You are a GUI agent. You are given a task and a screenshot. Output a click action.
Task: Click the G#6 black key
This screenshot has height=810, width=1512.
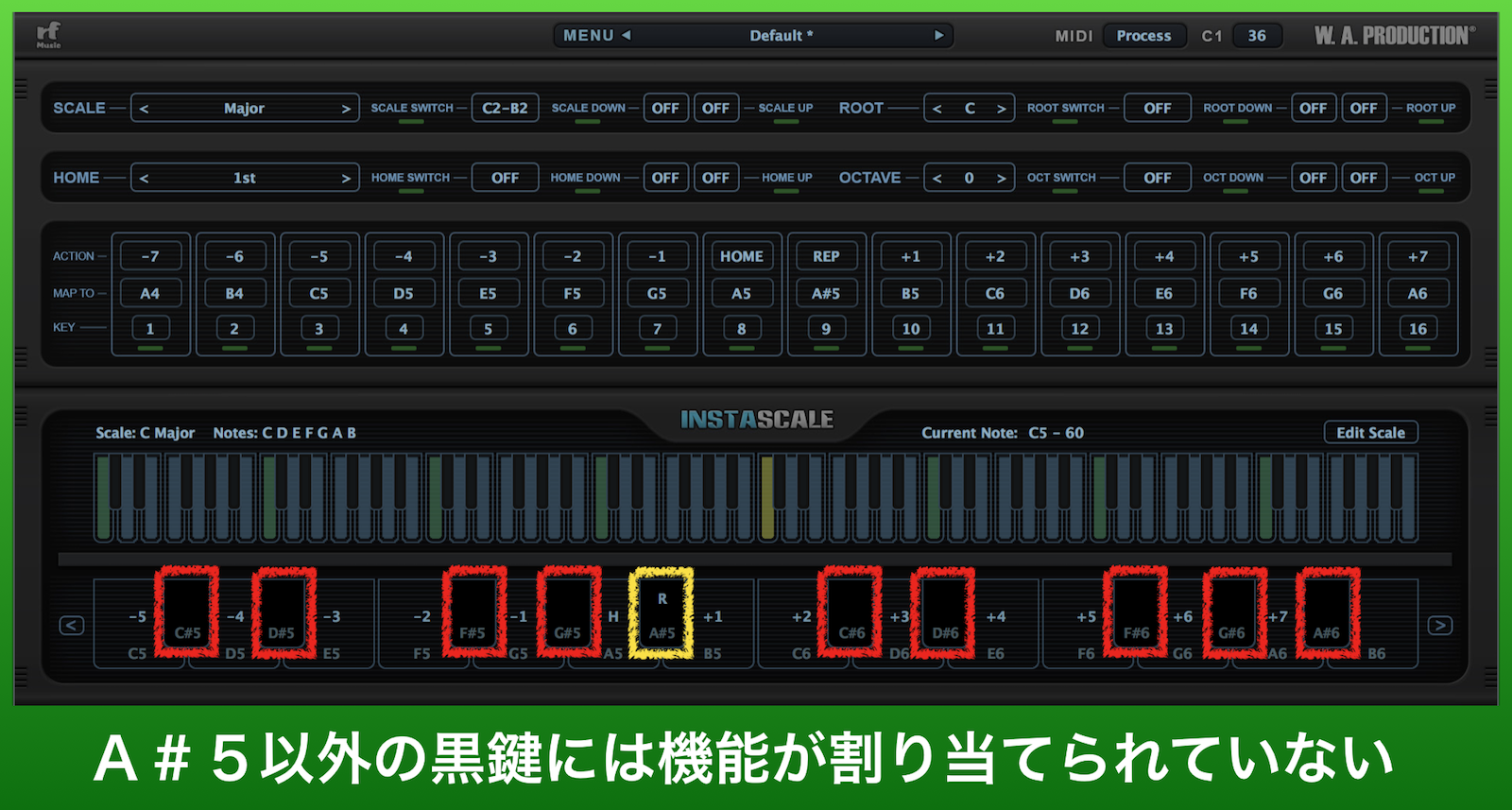(x=1232, y=612)
